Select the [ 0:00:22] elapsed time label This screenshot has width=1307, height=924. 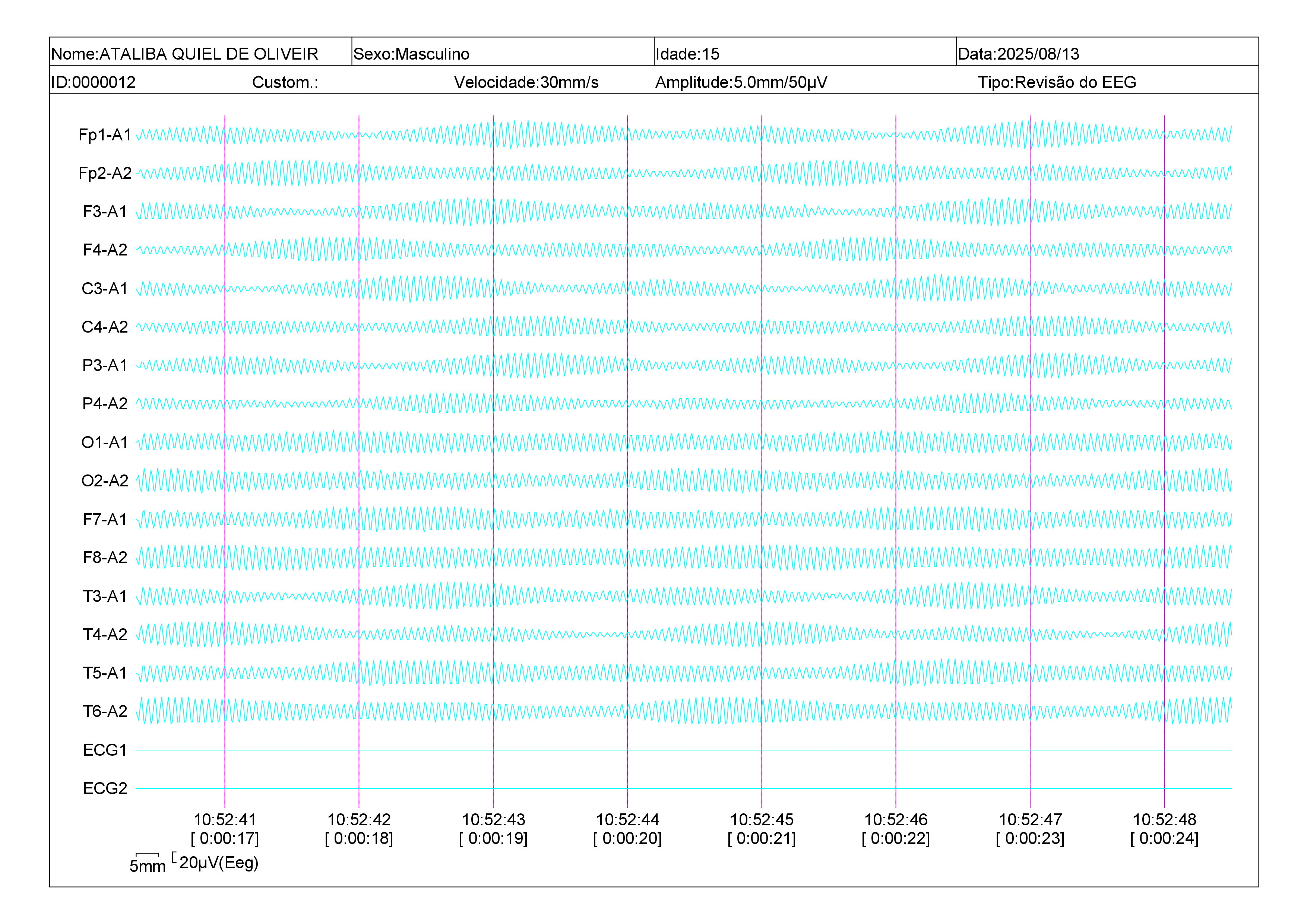point(896,839)
